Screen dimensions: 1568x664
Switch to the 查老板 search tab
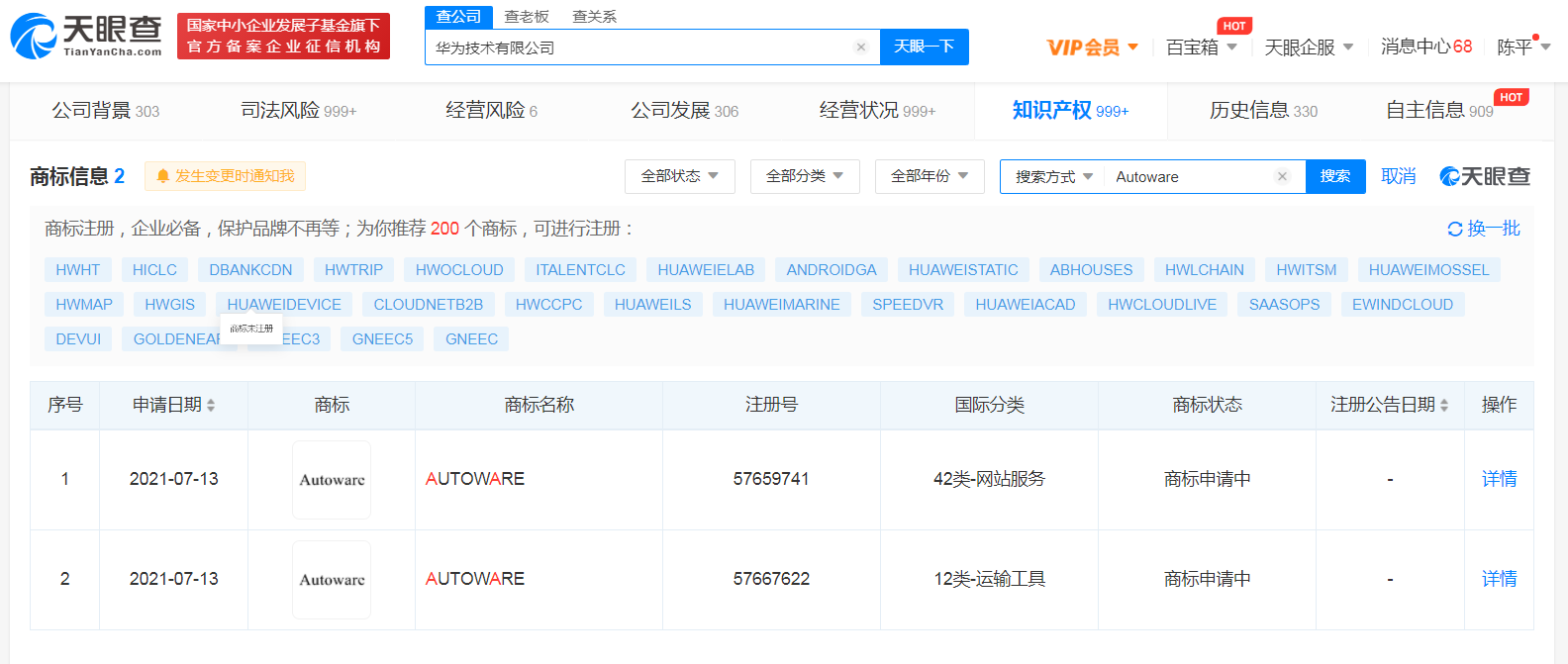point(527,17)
